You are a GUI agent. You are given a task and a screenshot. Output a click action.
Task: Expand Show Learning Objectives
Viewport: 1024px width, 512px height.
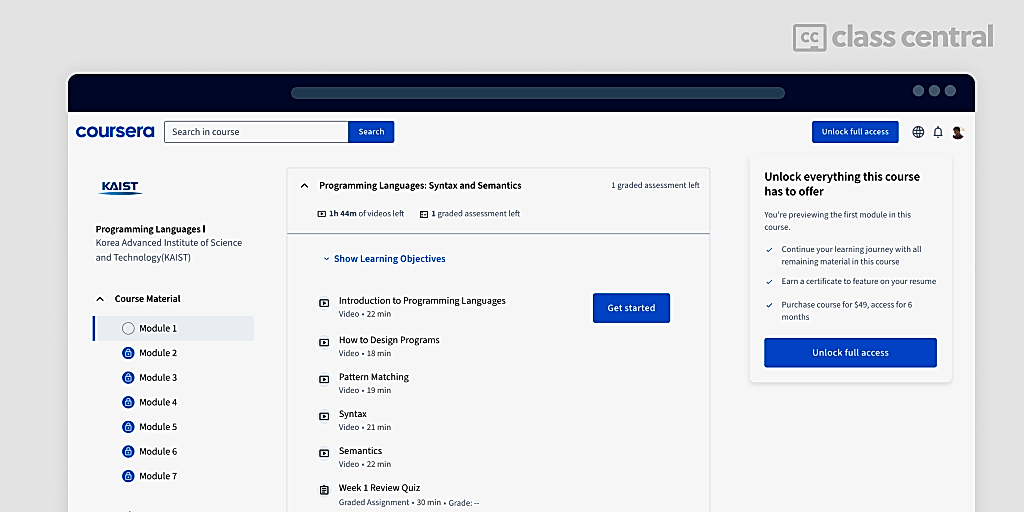(384, 259)
